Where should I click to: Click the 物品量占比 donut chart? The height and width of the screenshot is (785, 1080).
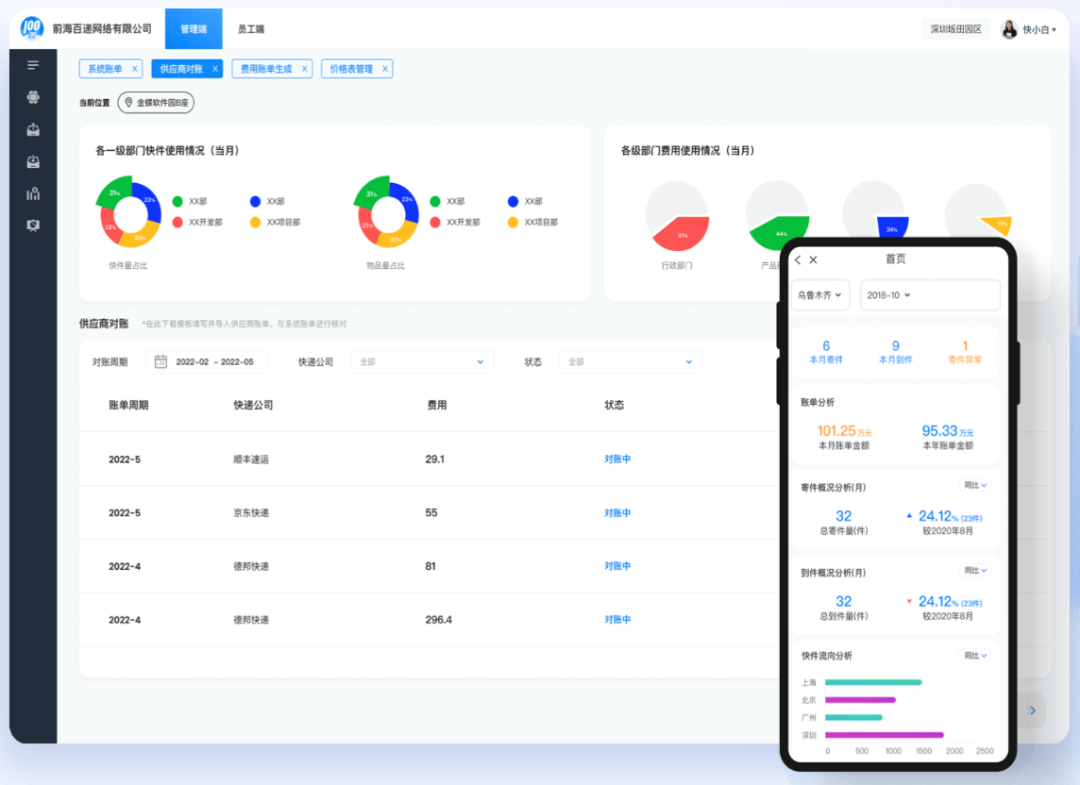pos(387,213)
